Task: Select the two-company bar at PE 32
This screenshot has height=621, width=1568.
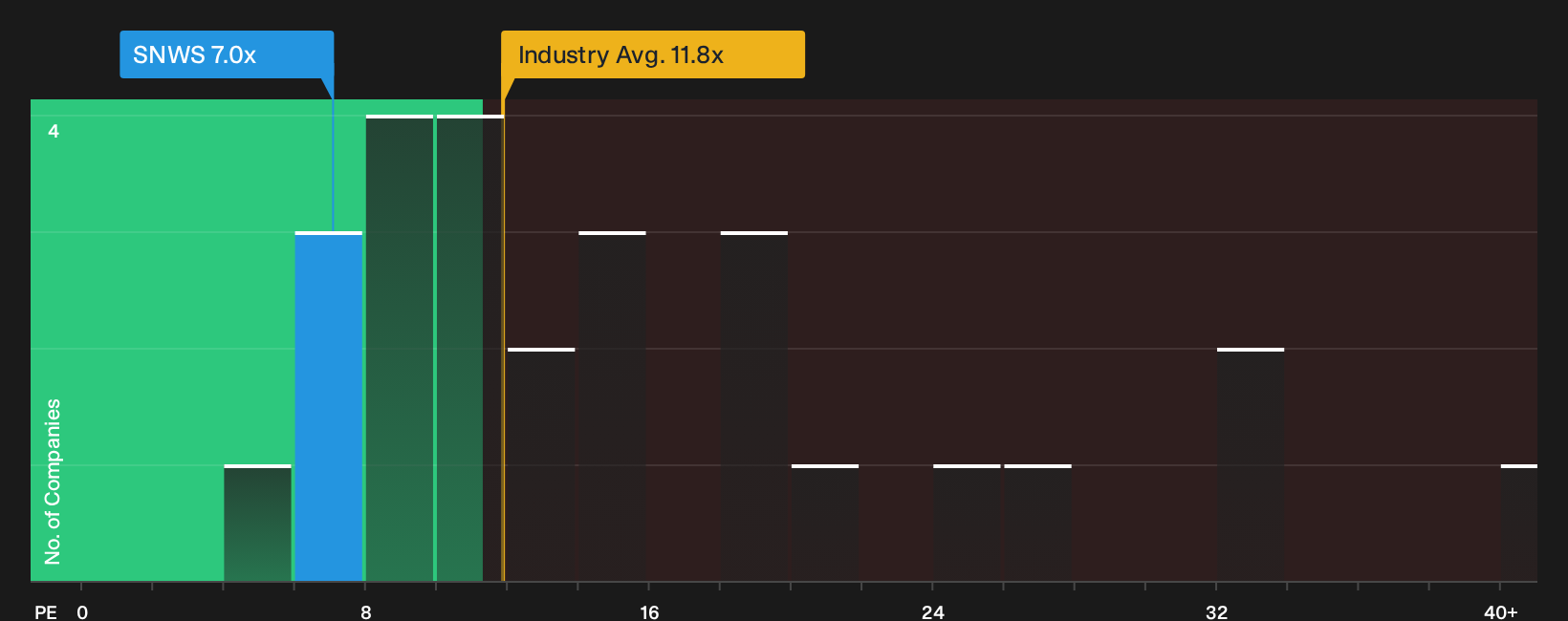Action: 1251,464
